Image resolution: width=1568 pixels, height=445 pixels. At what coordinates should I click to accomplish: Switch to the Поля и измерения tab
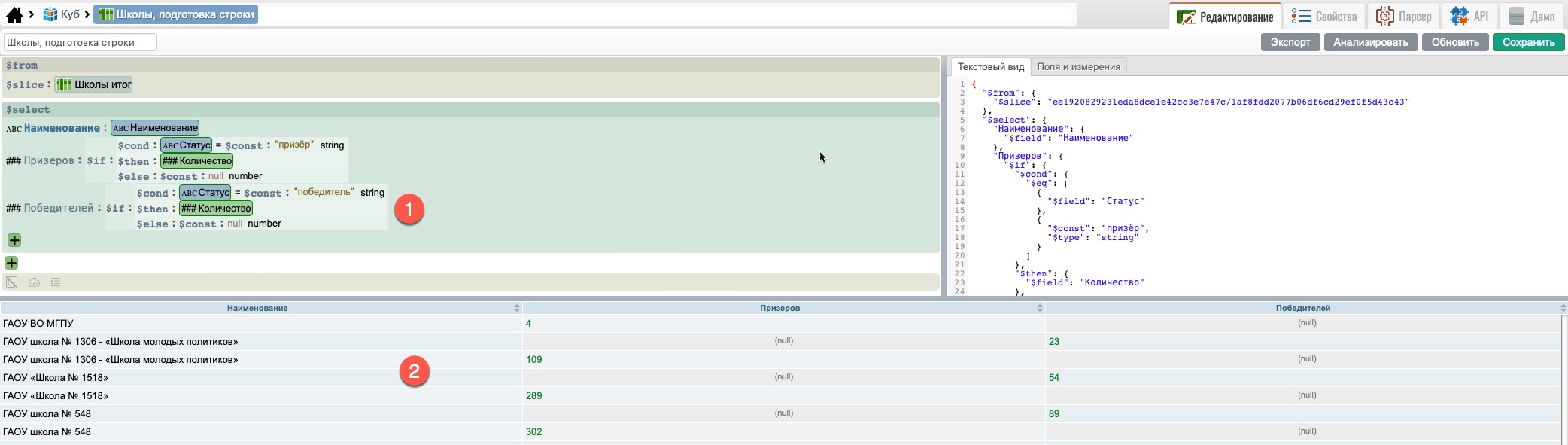1078,66
